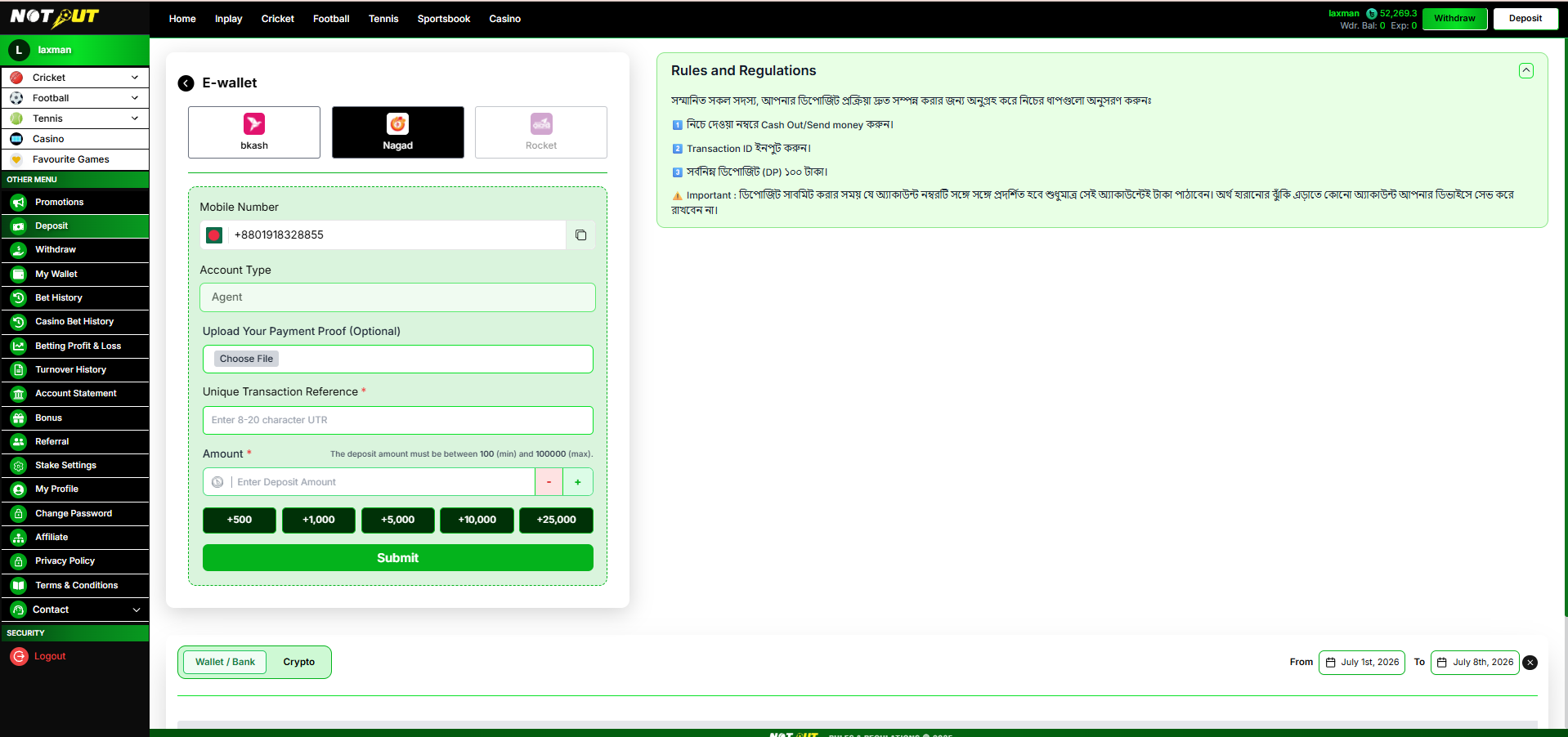Switch to the Crypto tab
This screenshot has height=737, width=1568.
pyautogui.click(x=299, y=663)
